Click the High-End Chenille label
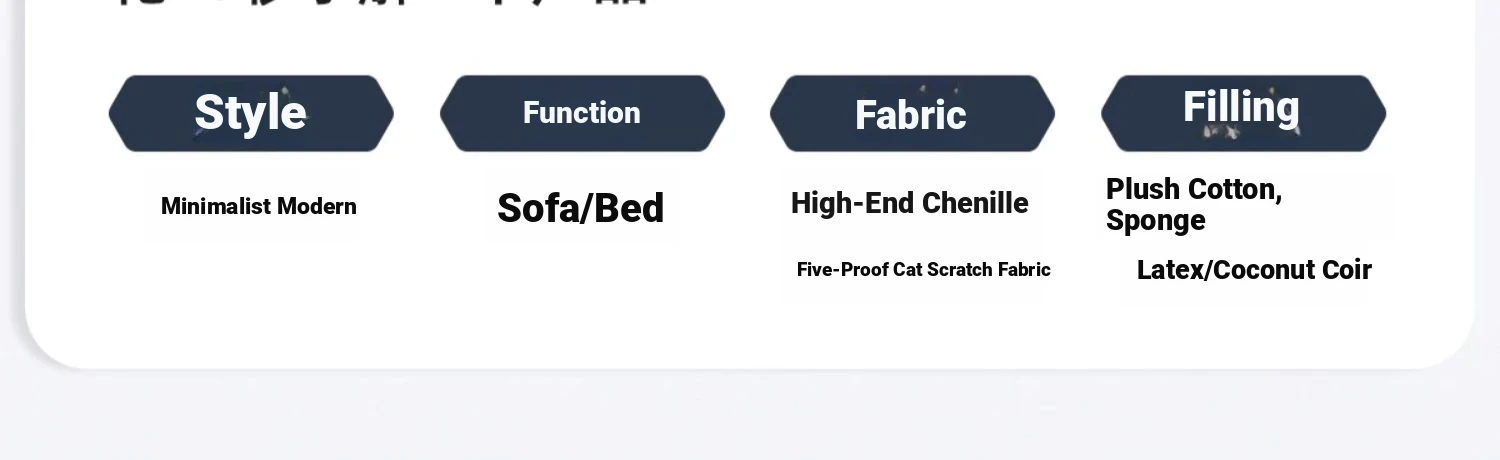This screenshot has width=1500, height=460. click(x=910, y=203)
